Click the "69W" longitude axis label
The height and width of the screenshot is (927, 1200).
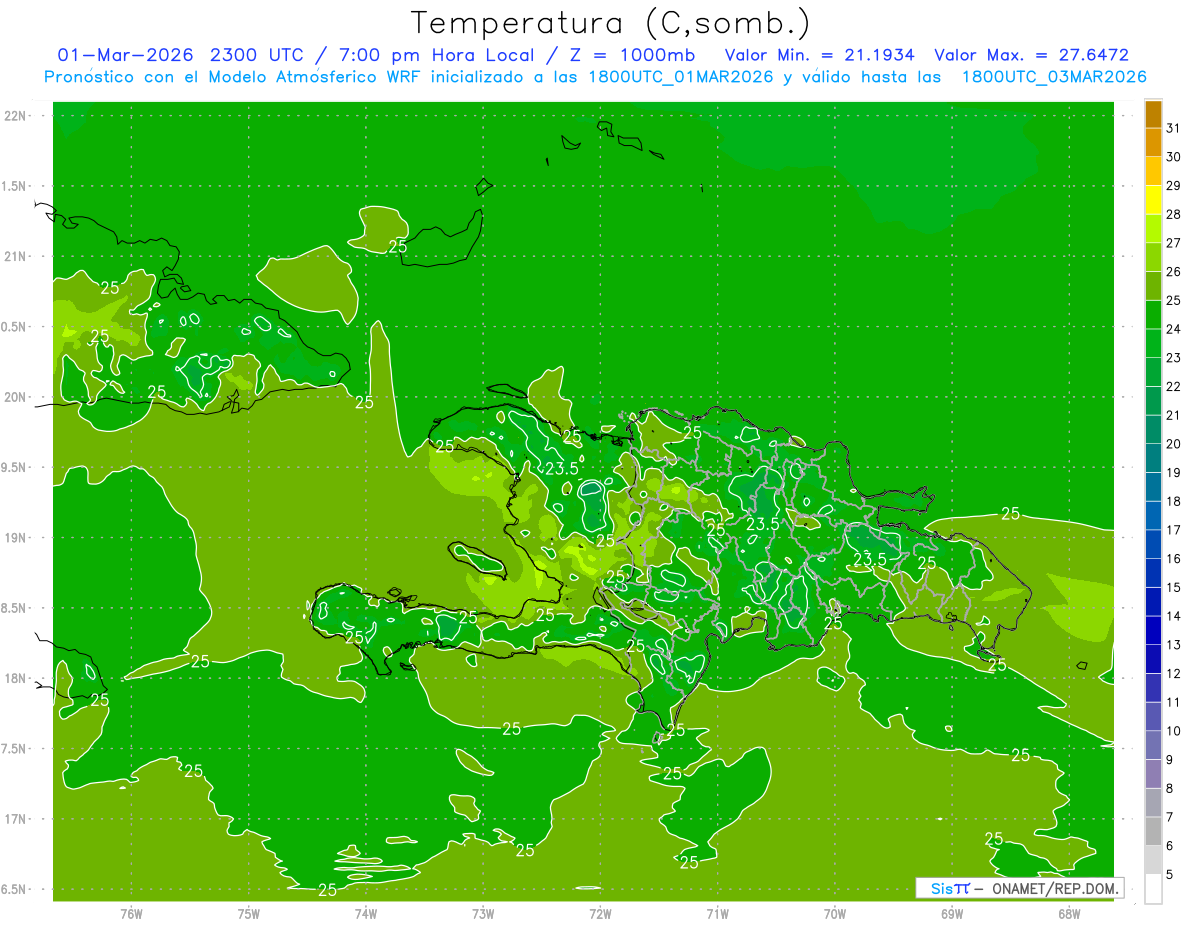[x=952, y=914]
